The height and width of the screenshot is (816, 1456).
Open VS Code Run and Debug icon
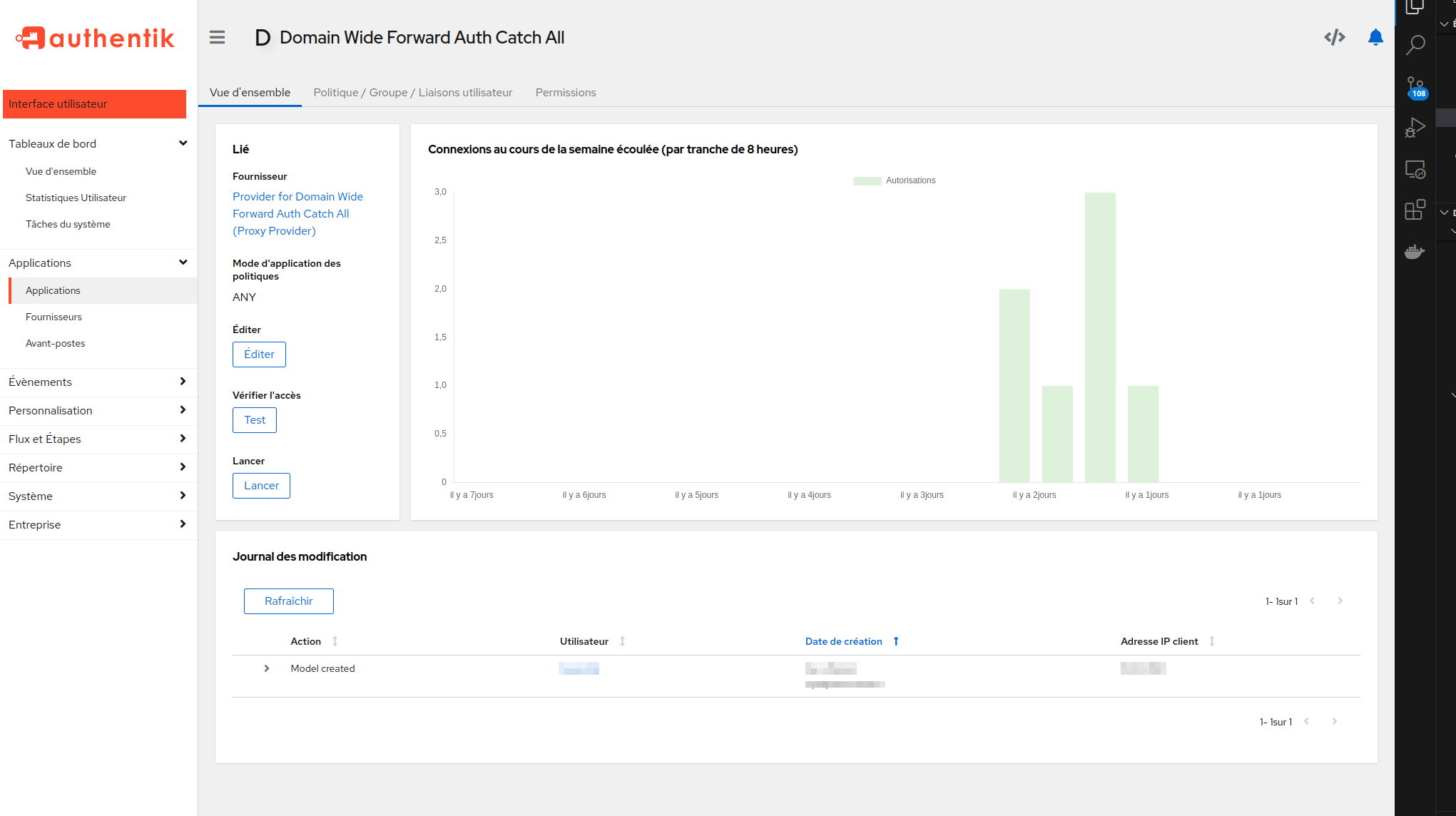[1415, 128]
